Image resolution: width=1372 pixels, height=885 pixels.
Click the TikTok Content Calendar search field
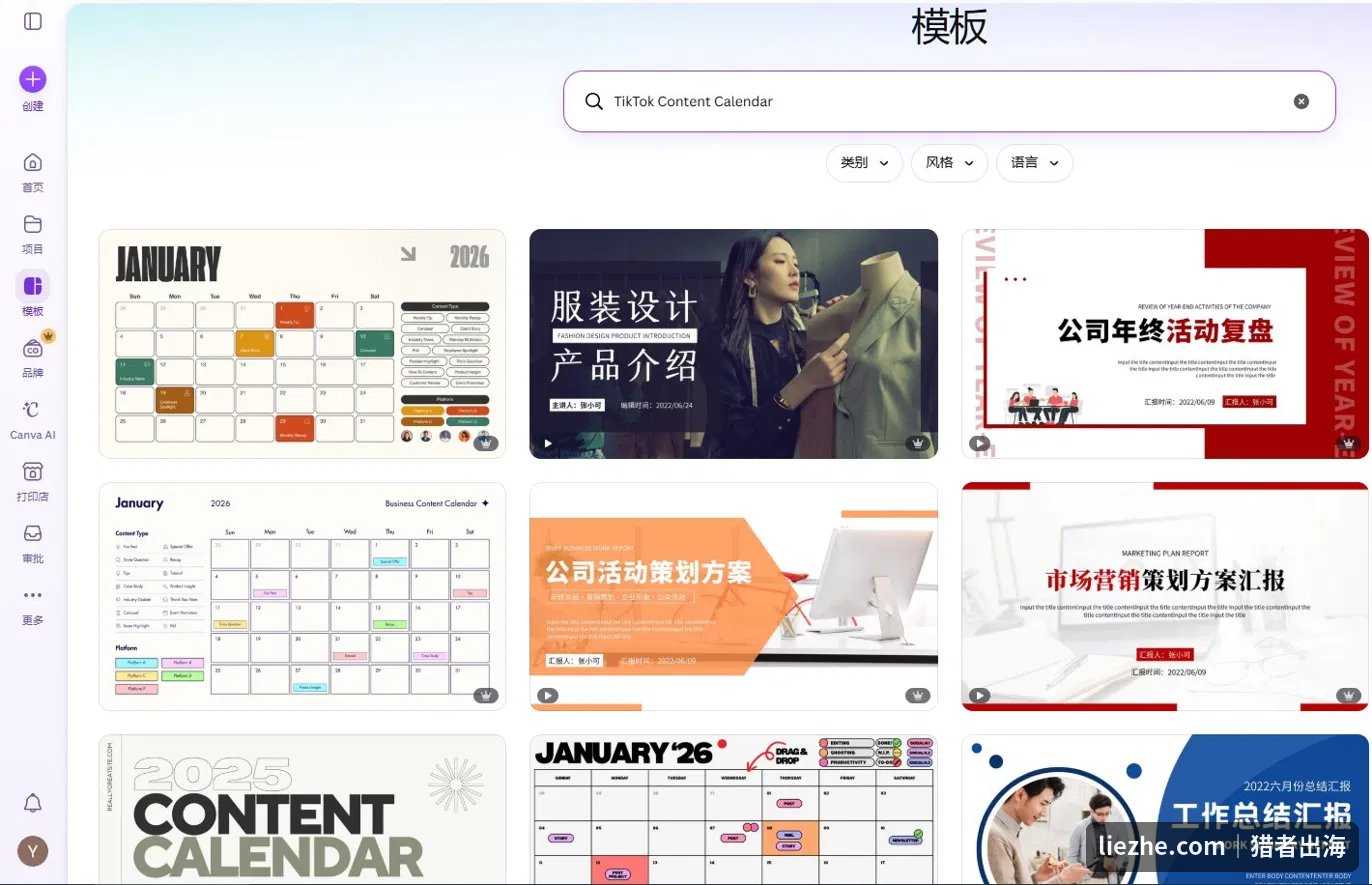click(949, 101)
